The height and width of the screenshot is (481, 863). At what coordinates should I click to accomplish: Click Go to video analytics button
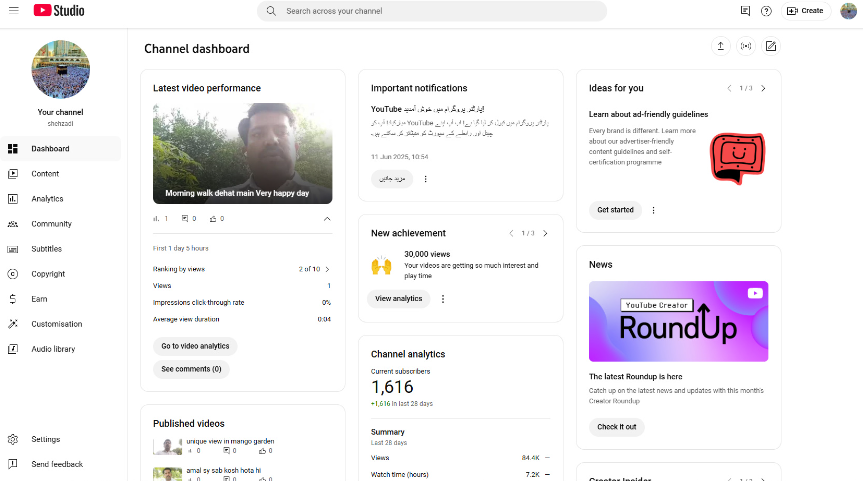point(195,346)
